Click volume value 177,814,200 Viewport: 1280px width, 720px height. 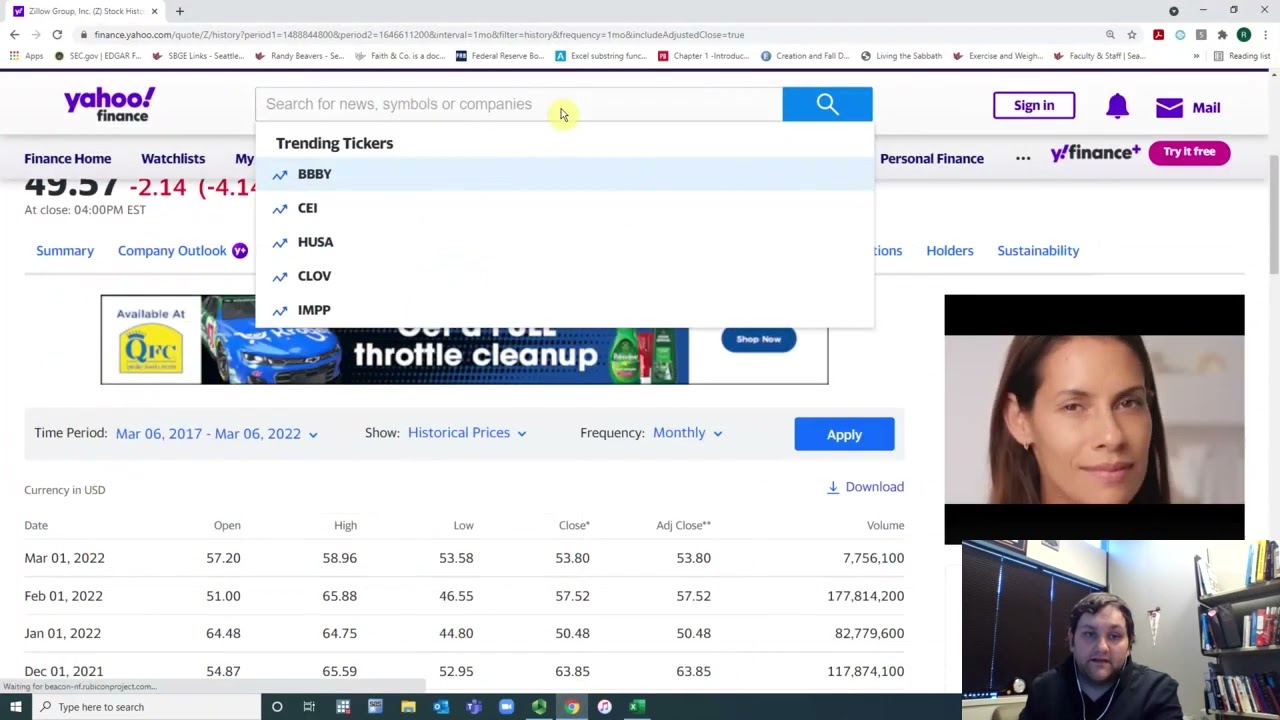click(865, 596)
